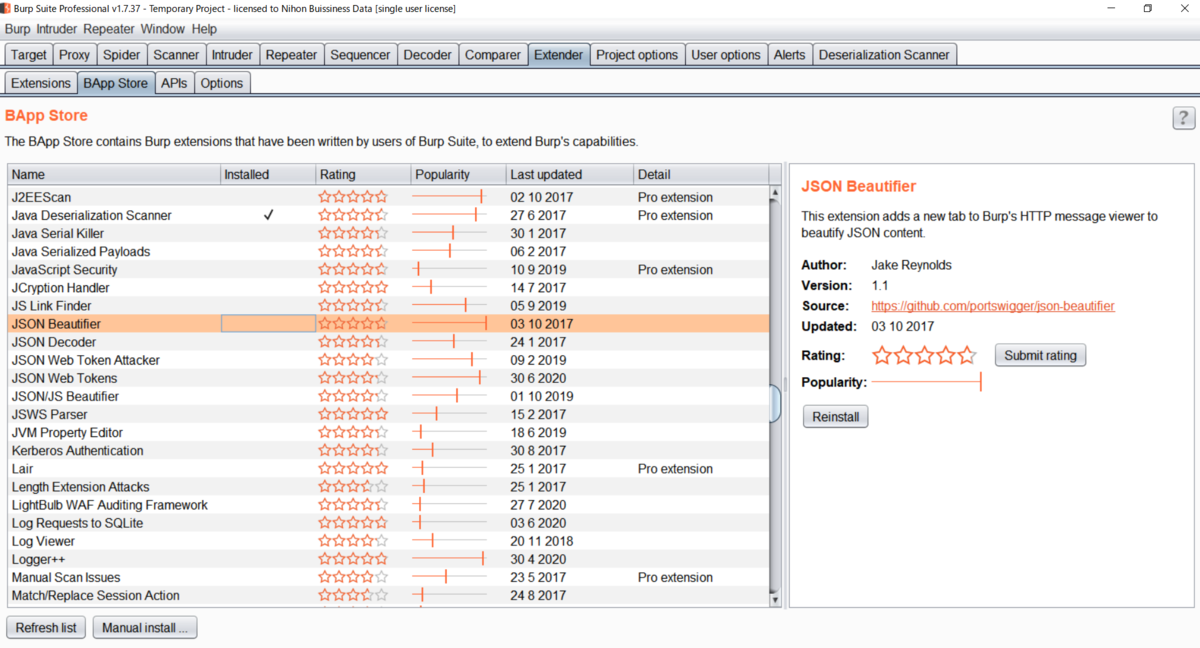Click the Reinstall button
Screen dimensions: 1200x648
click(835, 417)
